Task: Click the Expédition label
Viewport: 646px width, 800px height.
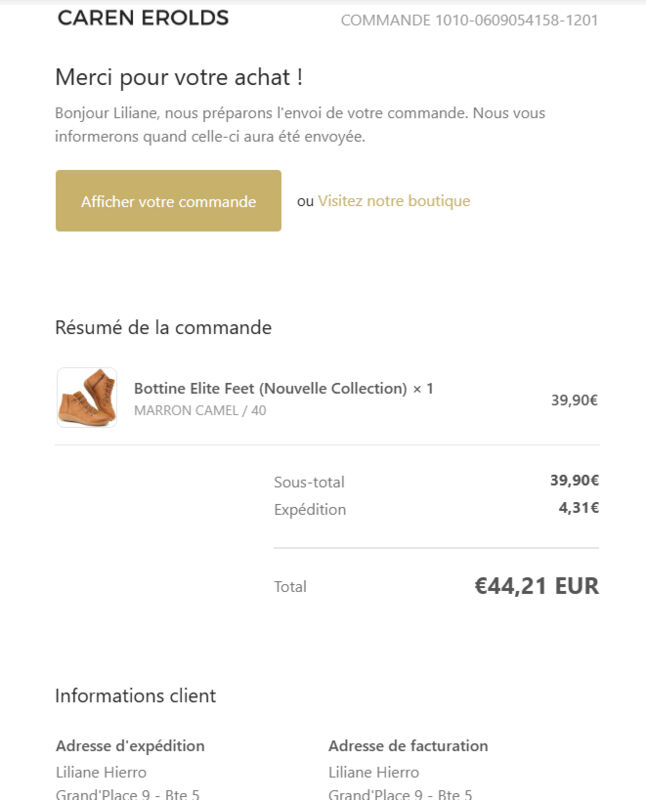Action: (x=310, y=510)
